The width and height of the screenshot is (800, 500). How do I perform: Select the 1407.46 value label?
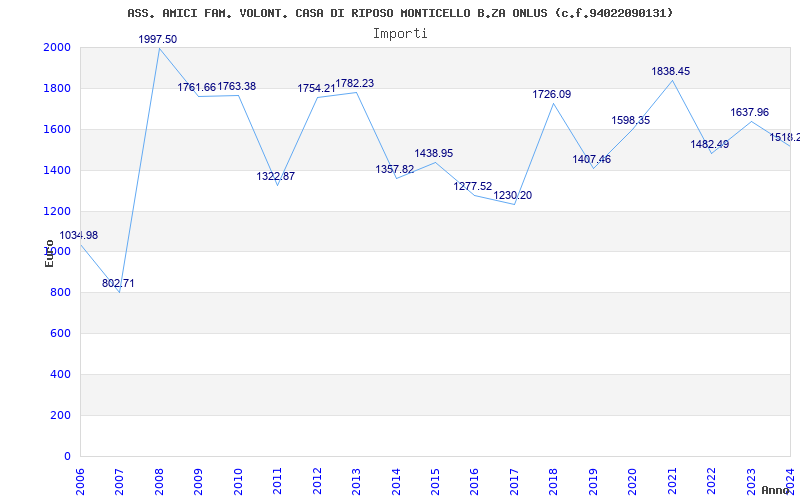591,160
